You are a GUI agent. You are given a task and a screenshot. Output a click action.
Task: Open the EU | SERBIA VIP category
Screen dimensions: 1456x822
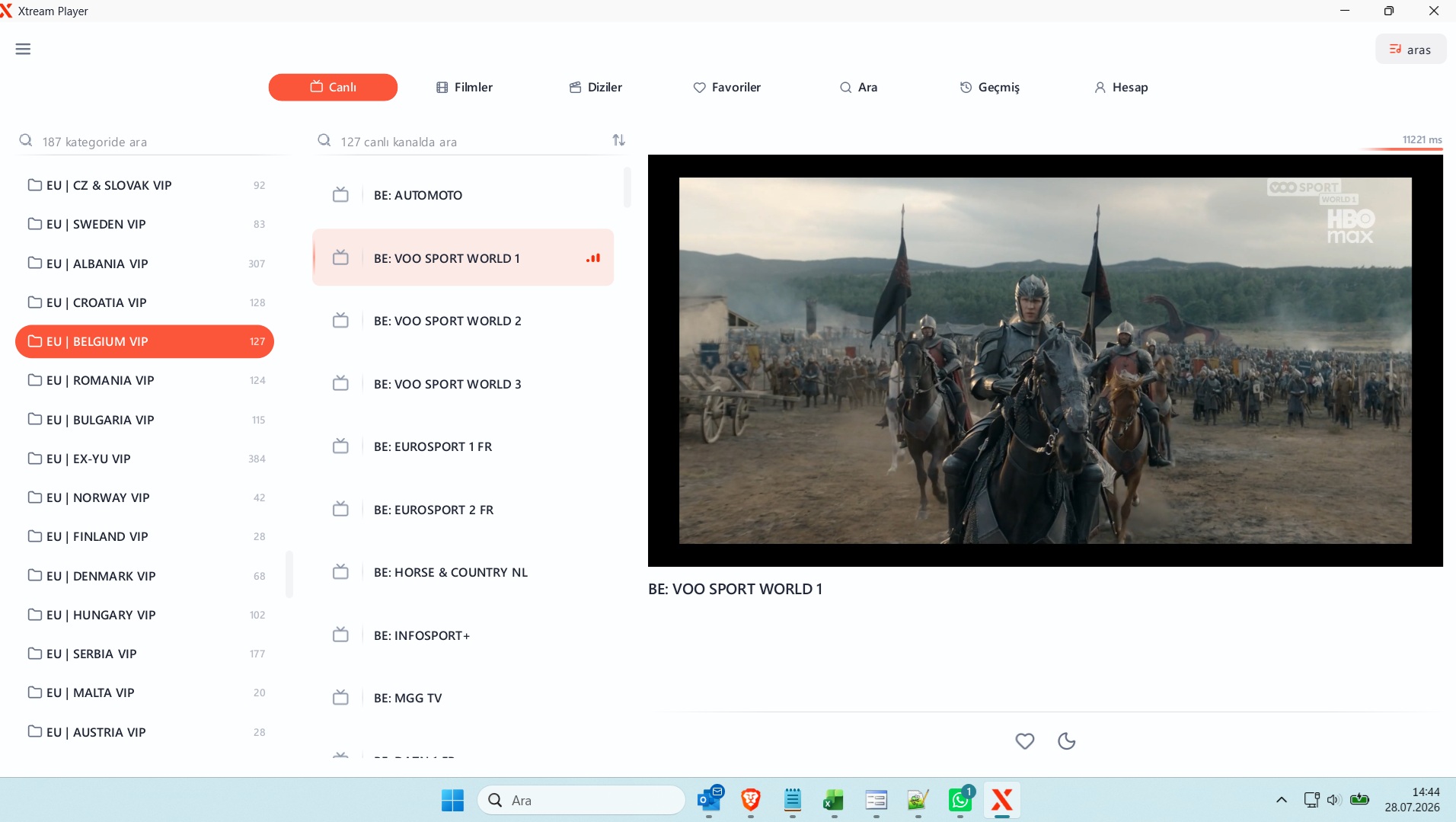tap(145, 654)
